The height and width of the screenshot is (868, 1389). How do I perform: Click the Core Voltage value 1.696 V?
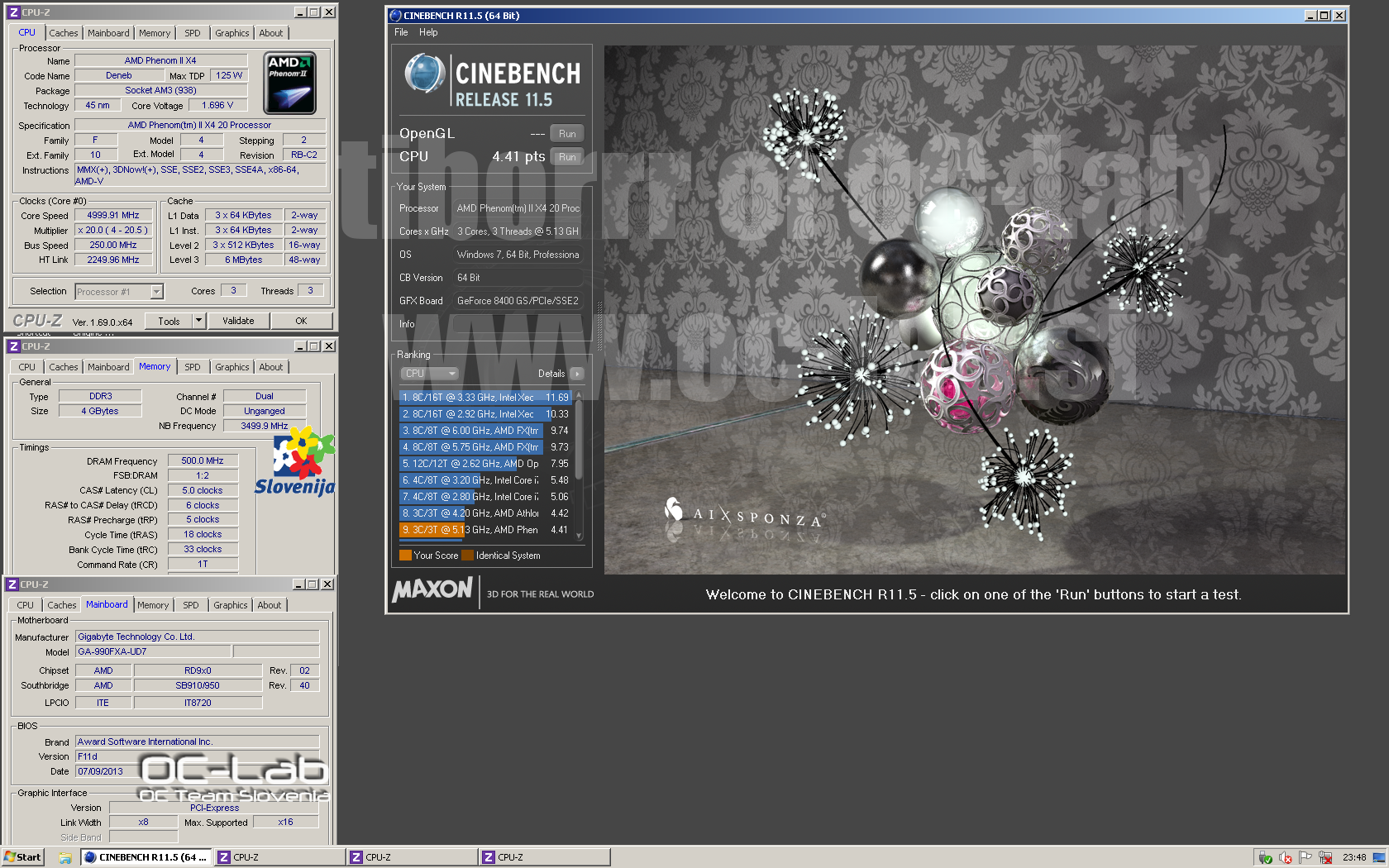click(x=217, y=105)
